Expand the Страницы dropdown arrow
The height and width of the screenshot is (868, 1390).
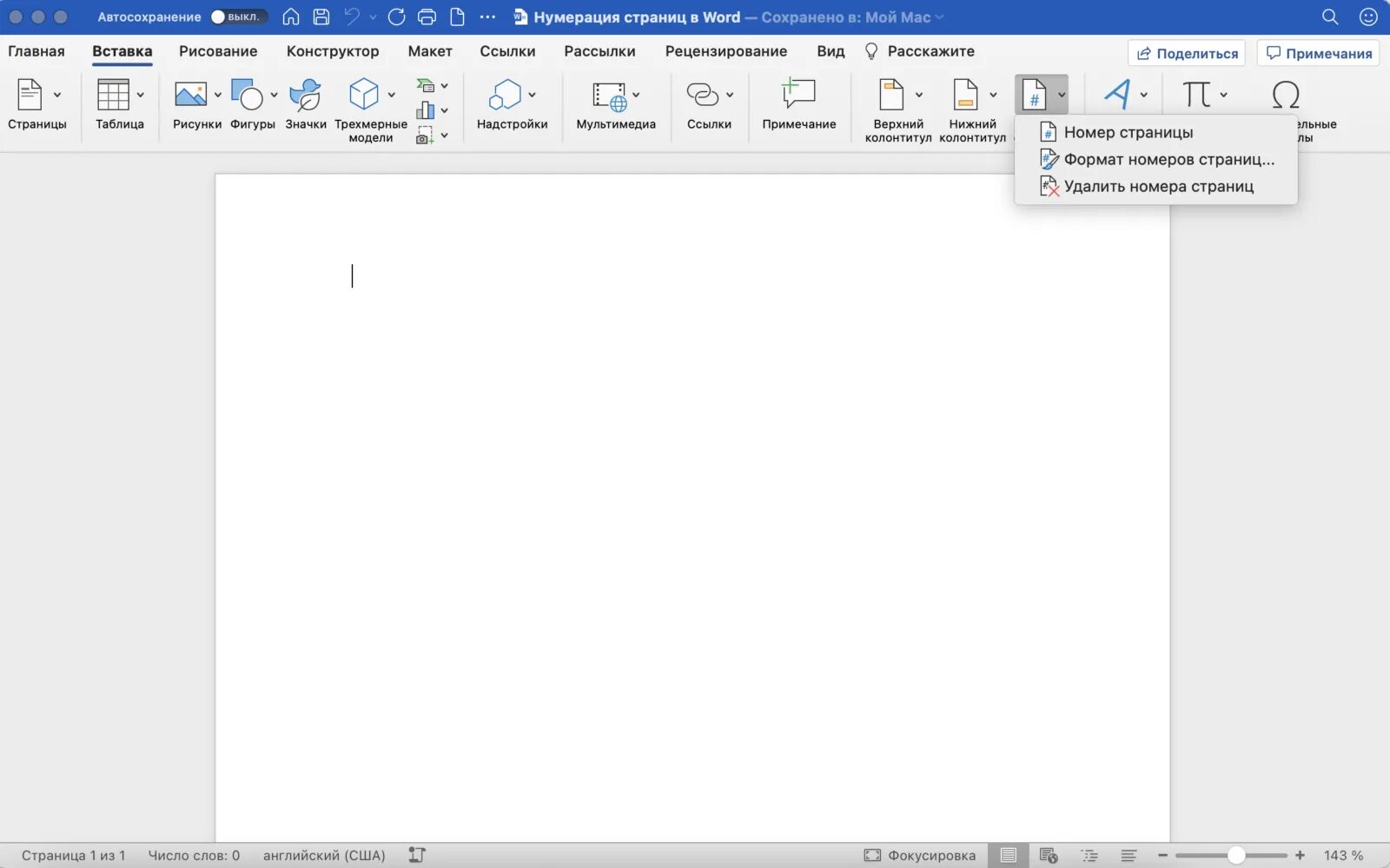pyautogui.click(x=57, y=95)
